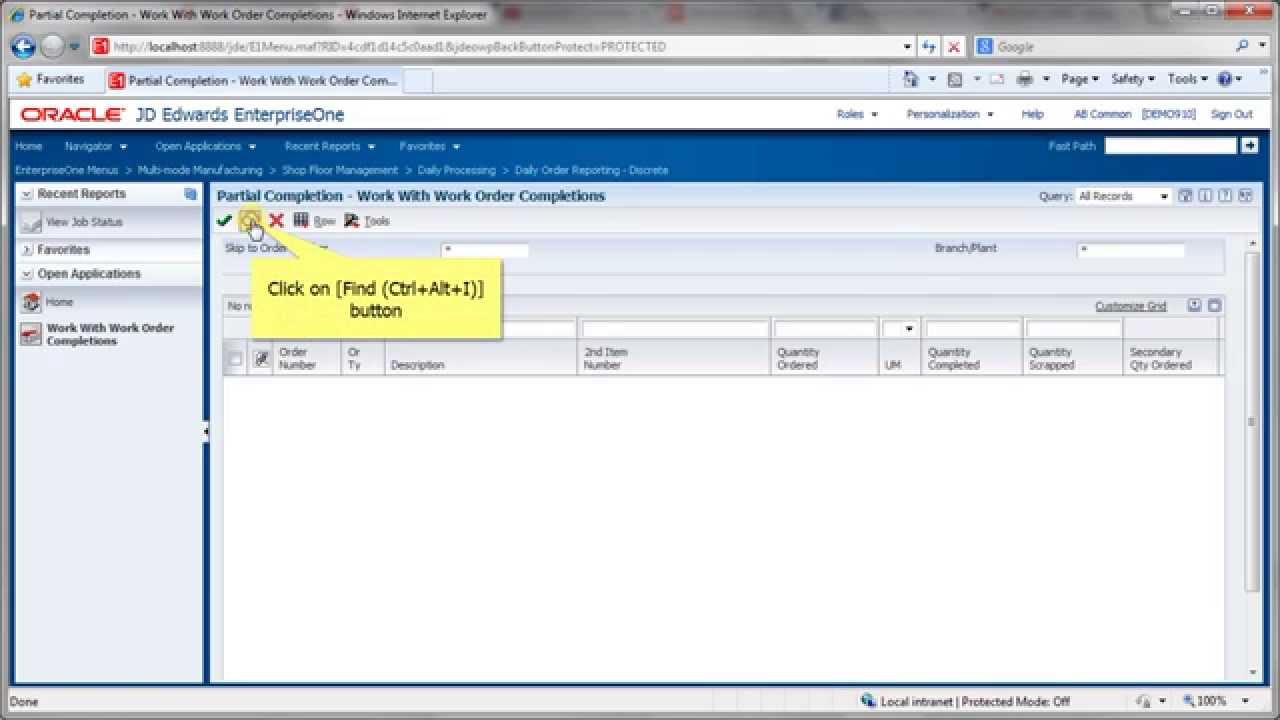Image resolution: width=1280 pixels, height=720 pixels.
Task: Click the IE Home toolbar icon
Action: click(x=911, y=79)
